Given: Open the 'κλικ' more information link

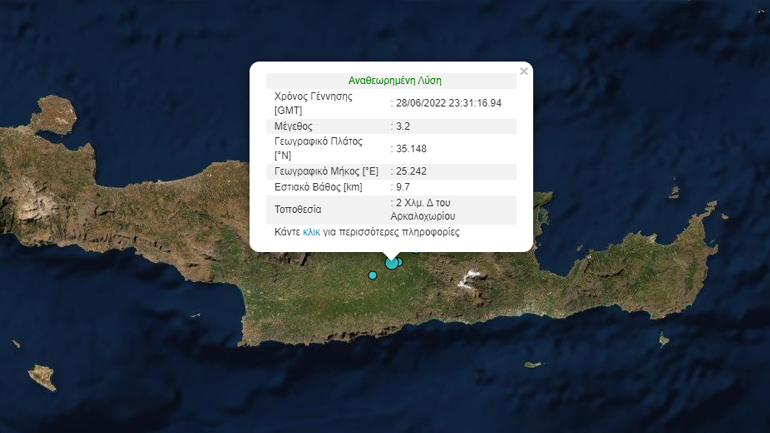Looking at the screenshot, I should pos(311,232).
